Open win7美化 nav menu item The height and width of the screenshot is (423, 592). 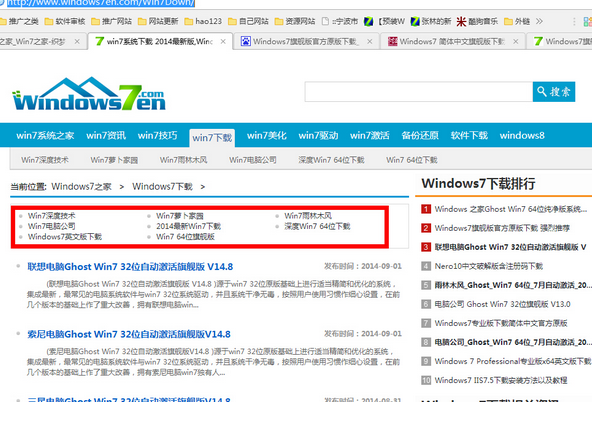pos(267,135)
